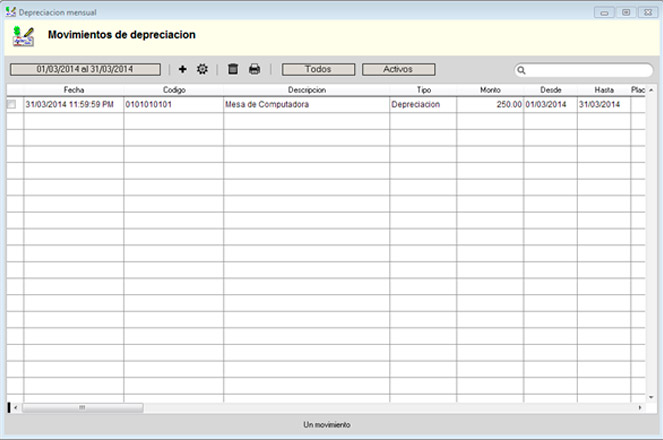This screenshot has width=663, height=440.
Task: Maximize the Depreciacion mensual window
Action: [x=625, y=12]
